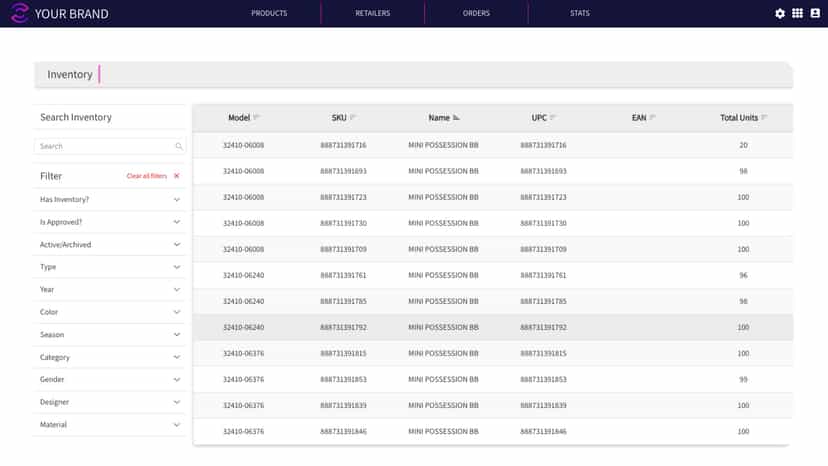Select SKU 888731391723 cell
828x466 pixels.
pos(343,197)
